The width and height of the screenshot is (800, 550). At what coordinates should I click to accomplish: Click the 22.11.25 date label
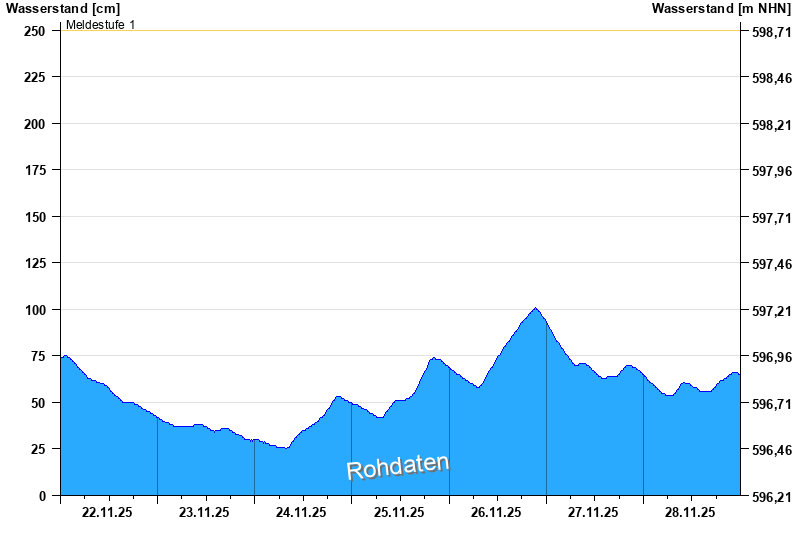[x=107, y=512]
